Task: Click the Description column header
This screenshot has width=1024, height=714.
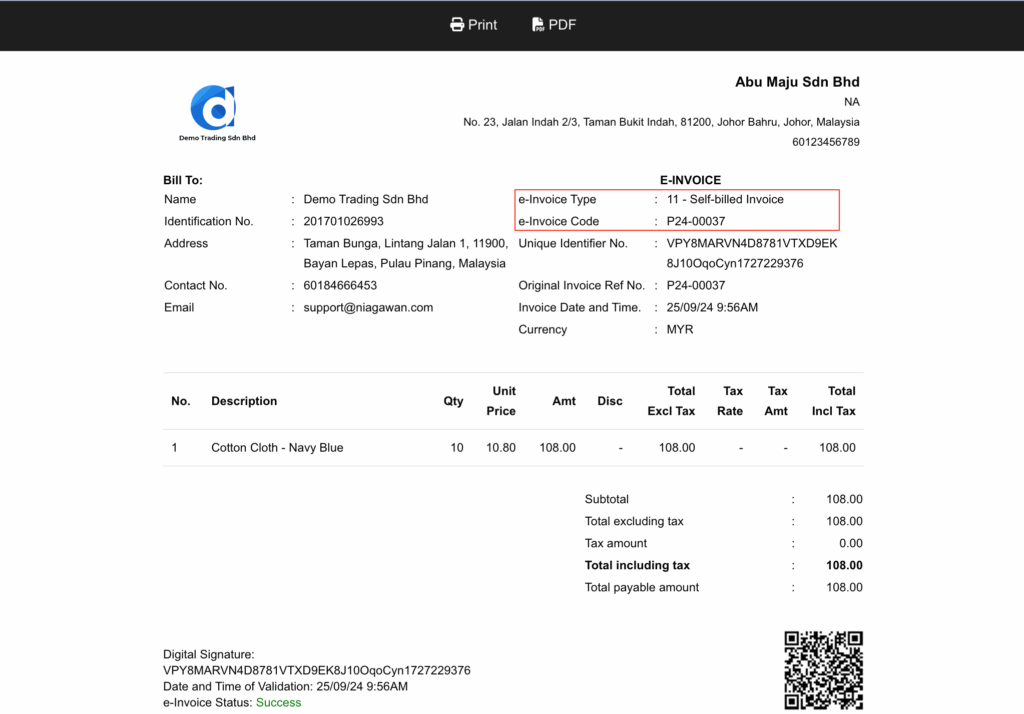Action: (244, 401)
